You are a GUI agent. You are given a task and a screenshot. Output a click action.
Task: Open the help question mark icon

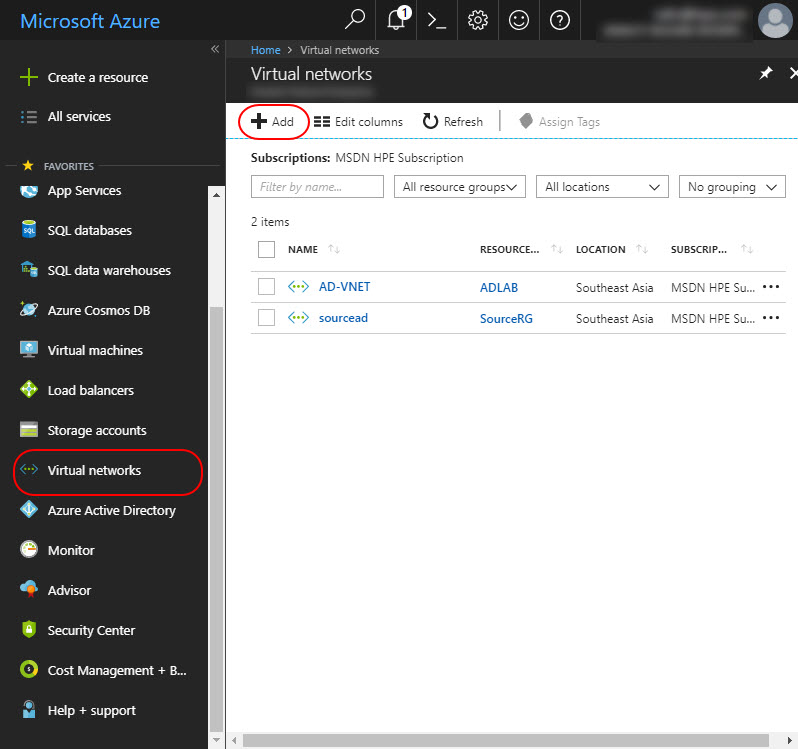pos(560,20)
